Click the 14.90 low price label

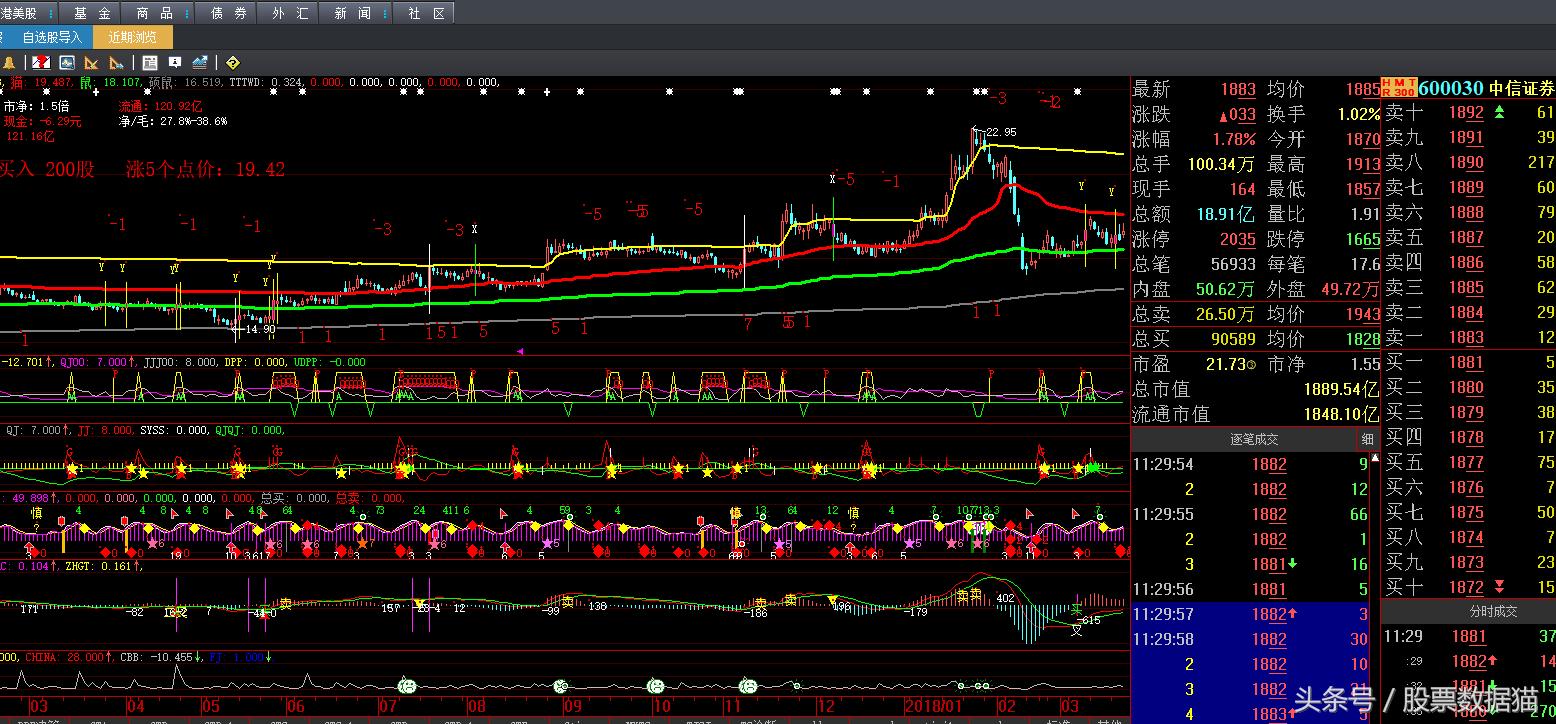[x=259, y=329]
